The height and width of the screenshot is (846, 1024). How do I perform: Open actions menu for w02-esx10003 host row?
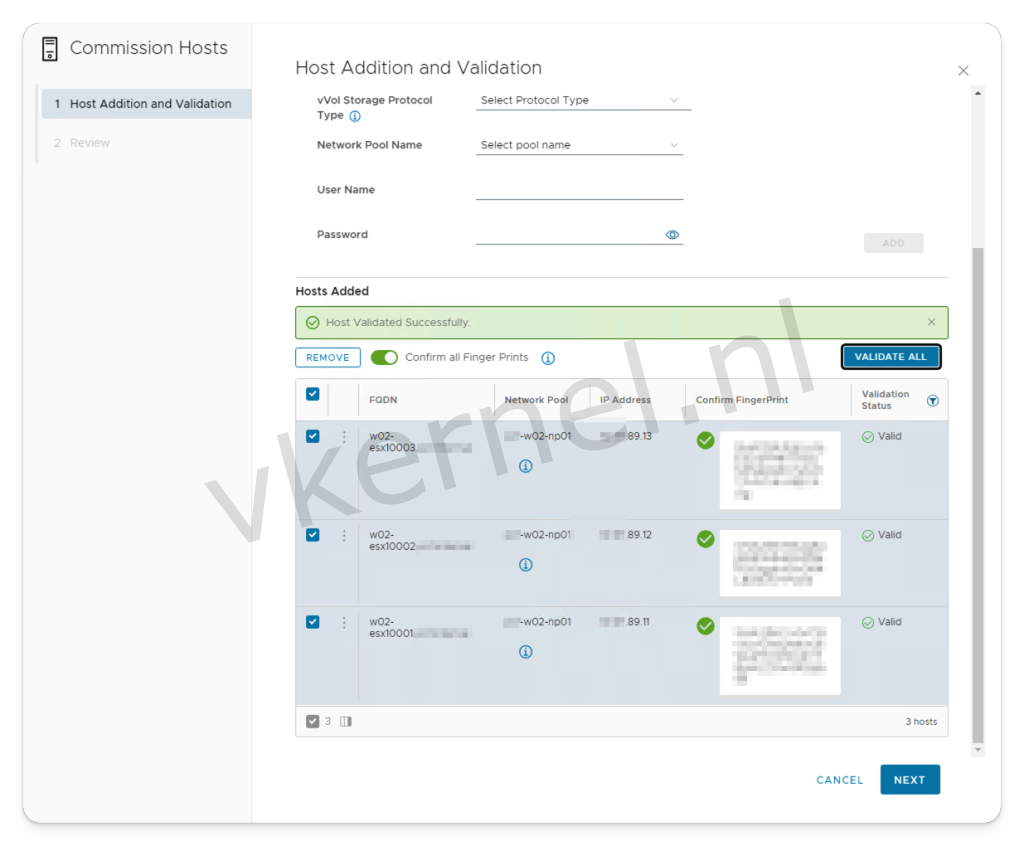point(344,437)
